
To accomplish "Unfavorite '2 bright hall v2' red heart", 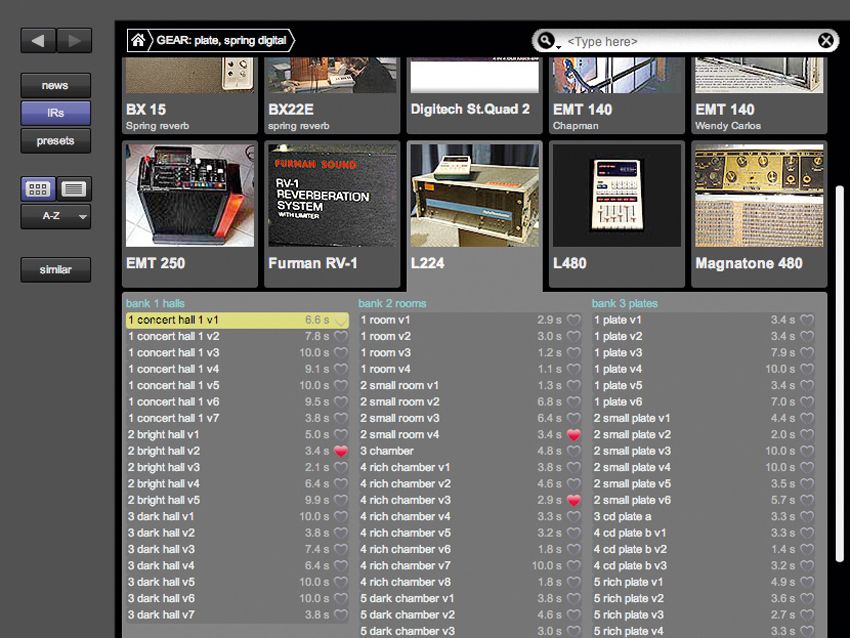I will tap(340, 451).
